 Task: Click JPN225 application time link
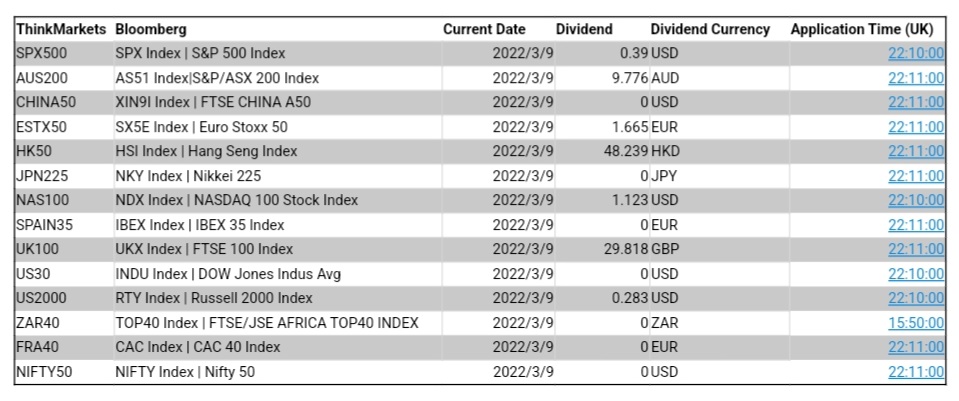[x=915, y=176]
